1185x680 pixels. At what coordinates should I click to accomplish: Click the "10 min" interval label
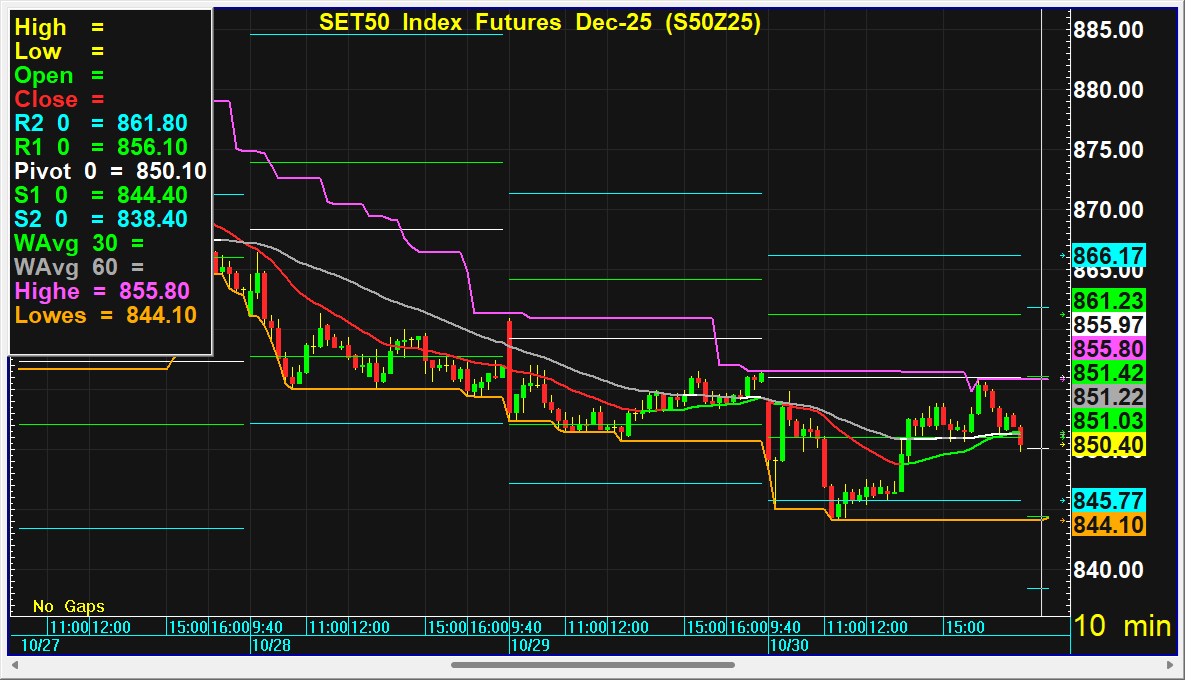(1122, 626)
